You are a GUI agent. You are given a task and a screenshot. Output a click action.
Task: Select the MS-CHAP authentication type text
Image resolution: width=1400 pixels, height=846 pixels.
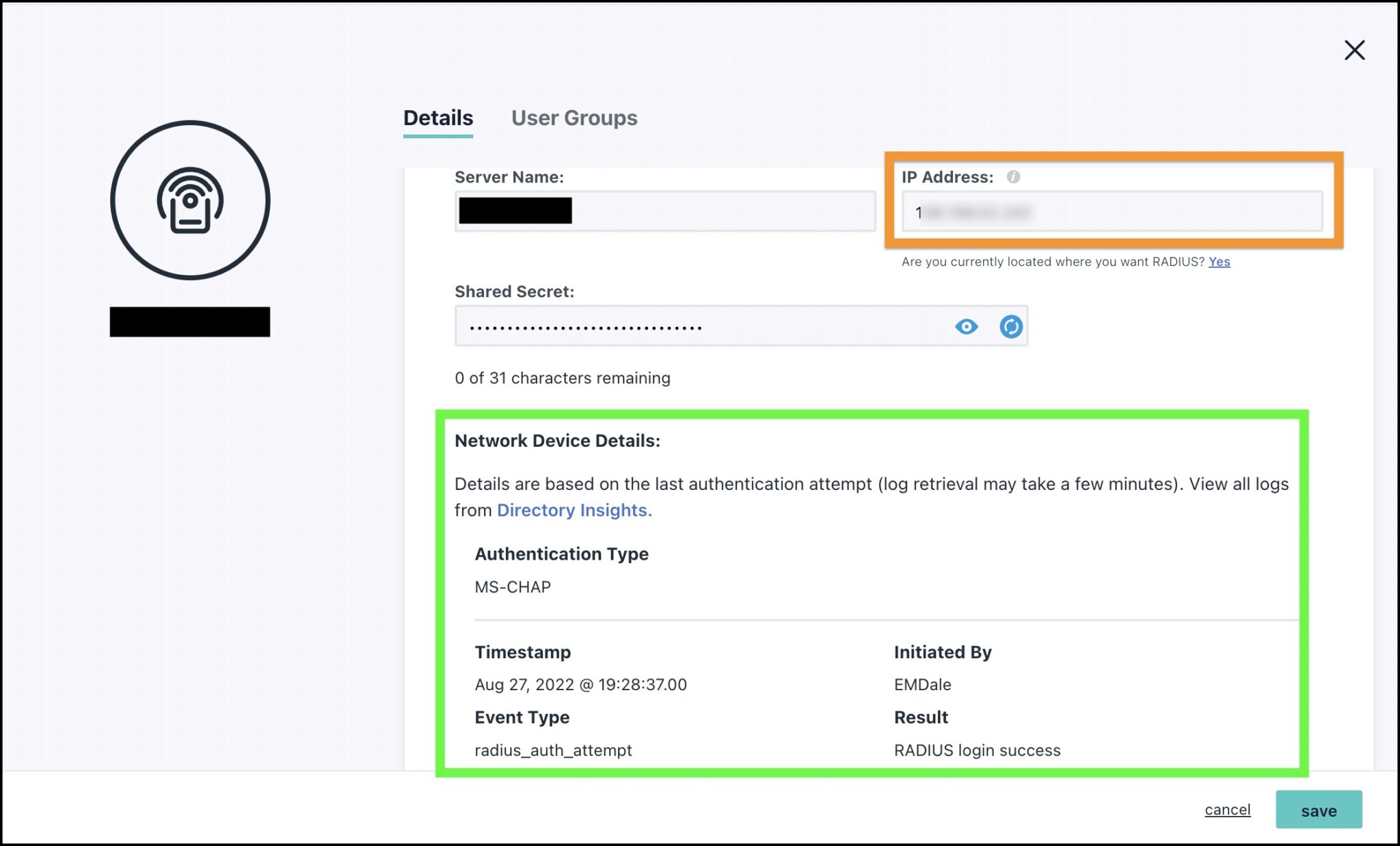(x=512, y=586)
